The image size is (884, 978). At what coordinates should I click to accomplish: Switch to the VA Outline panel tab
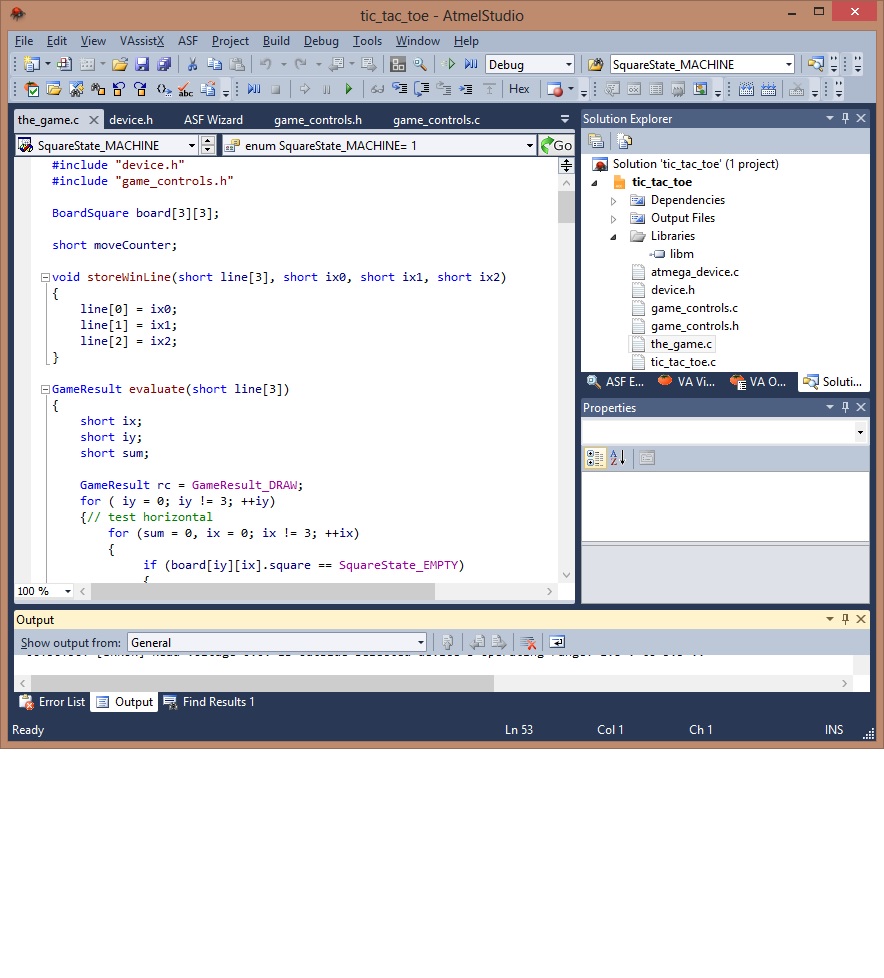(759, 382)
